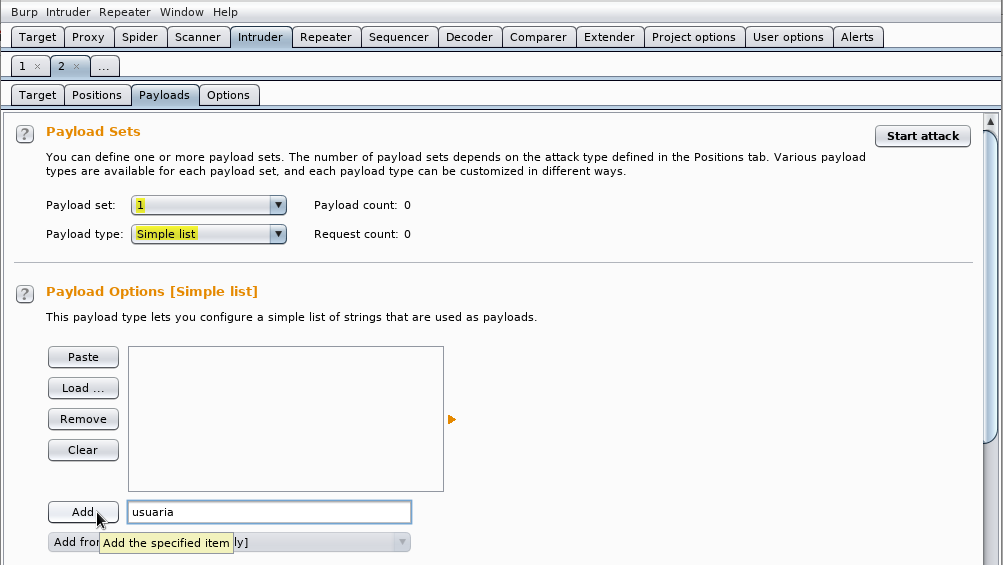The height and width of the screenshot is (565, 1003).
Task: Open the Repeater main tab
Action: 326,37
